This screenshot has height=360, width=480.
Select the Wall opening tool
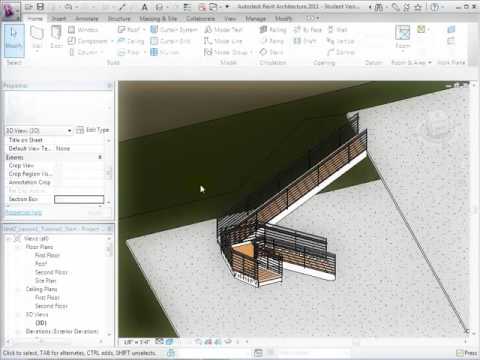337,30
